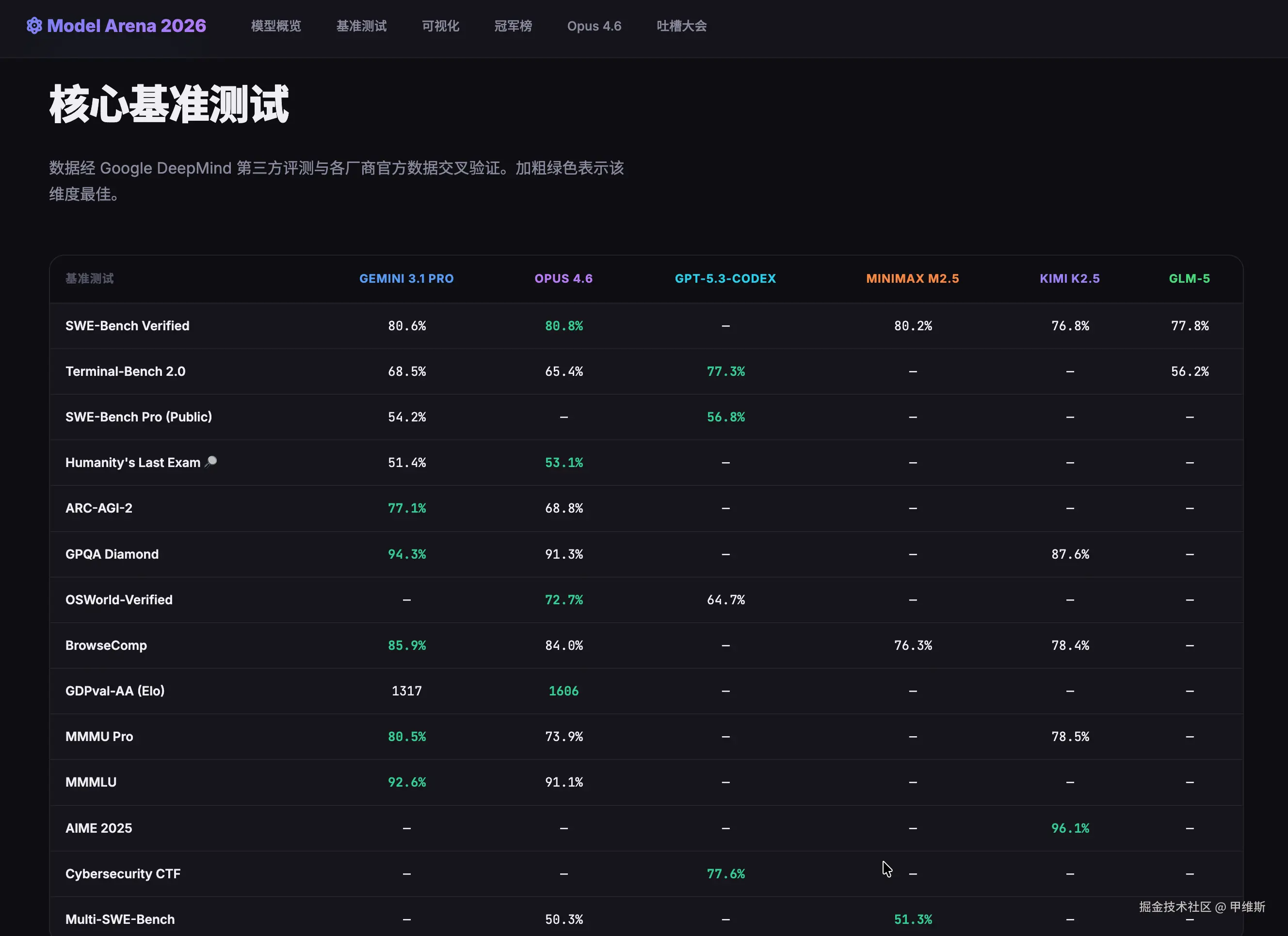
Task: Click the magnifier icon beside Humanity's Last Exam
Action: coord(210,462)
